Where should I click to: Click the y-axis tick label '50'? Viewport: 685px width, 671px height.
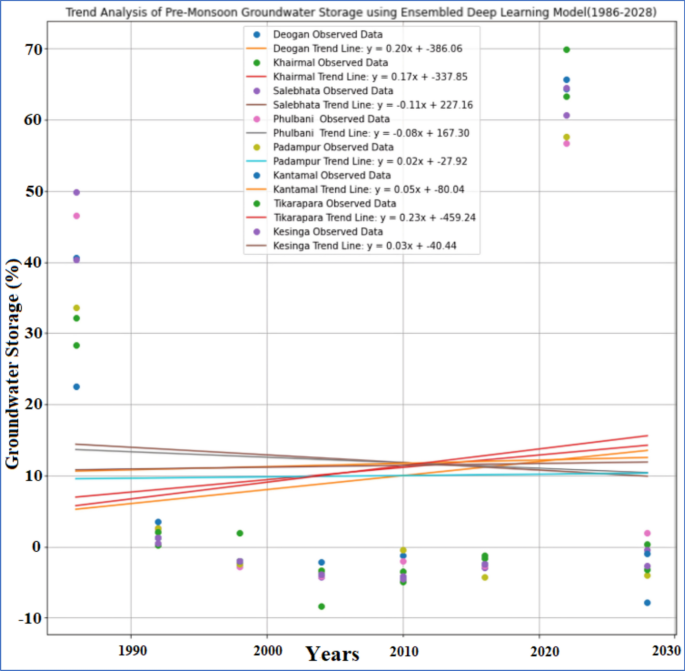pyautogui.click(x=33, y=191)
